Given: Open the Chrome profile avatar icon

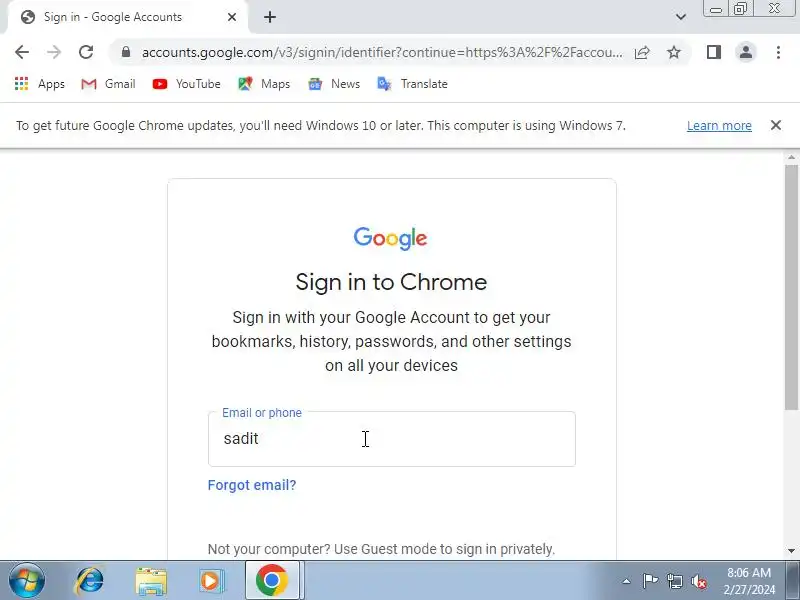Looking at the screenshot, I should (x=746, y=52).
